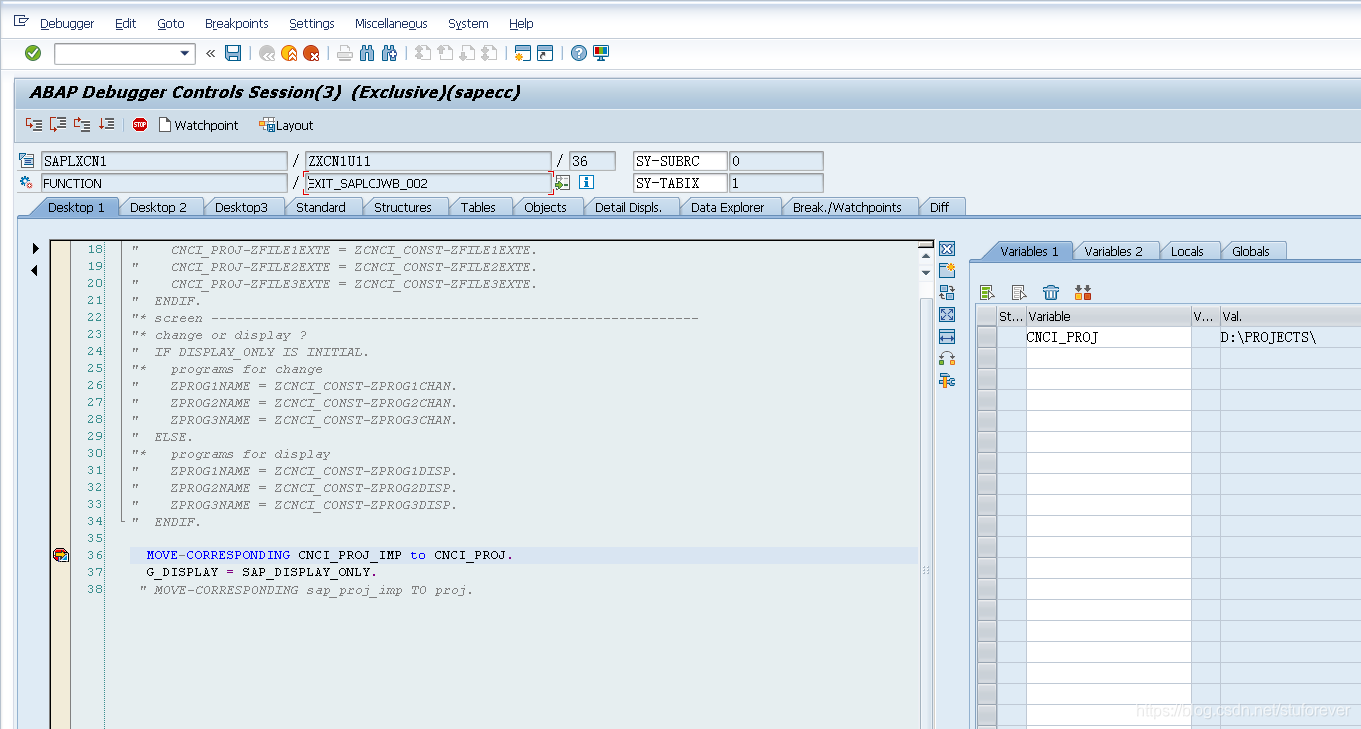Open the Edit menu
Image resolution: width=1361 pixels, height=729 pixels.
pyautogui.click(x=125, y=23)
